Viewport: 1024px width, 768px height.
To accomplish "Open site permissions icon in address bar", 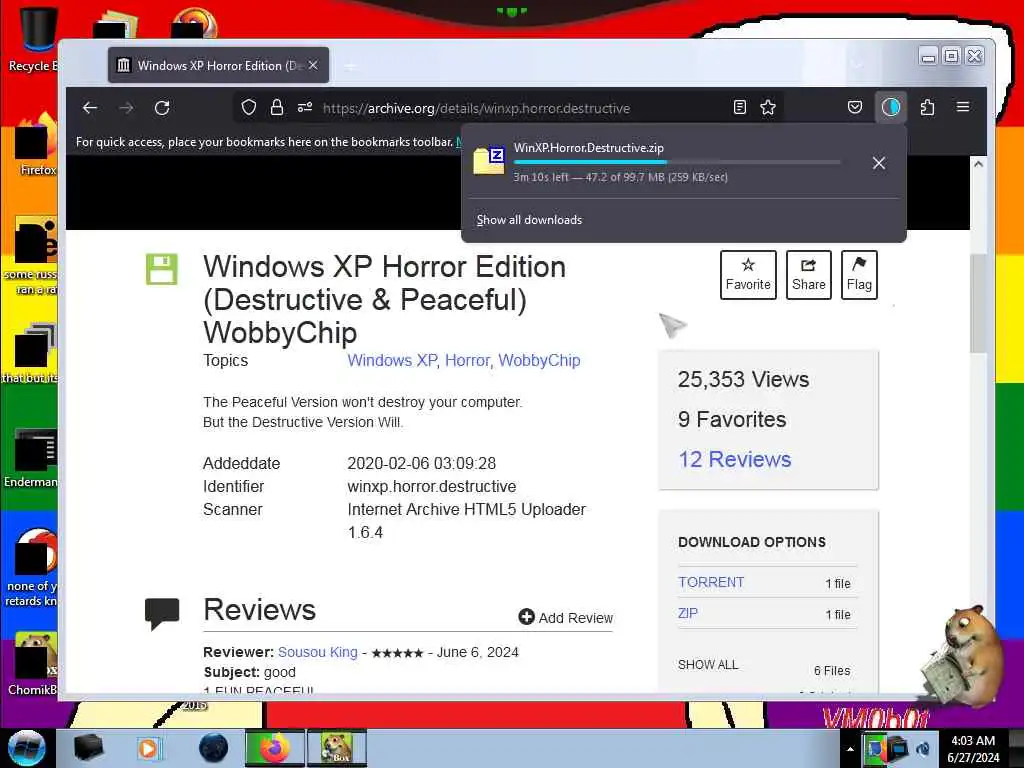I will coord(305,107).
